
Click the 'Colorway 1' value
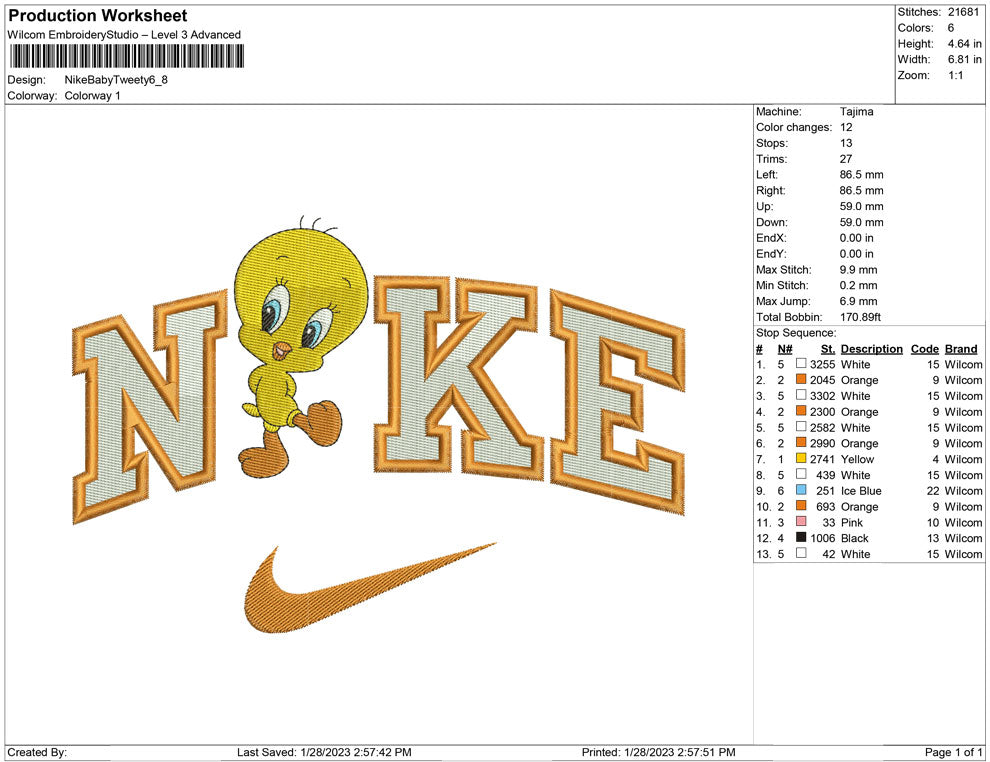point(92,95)
